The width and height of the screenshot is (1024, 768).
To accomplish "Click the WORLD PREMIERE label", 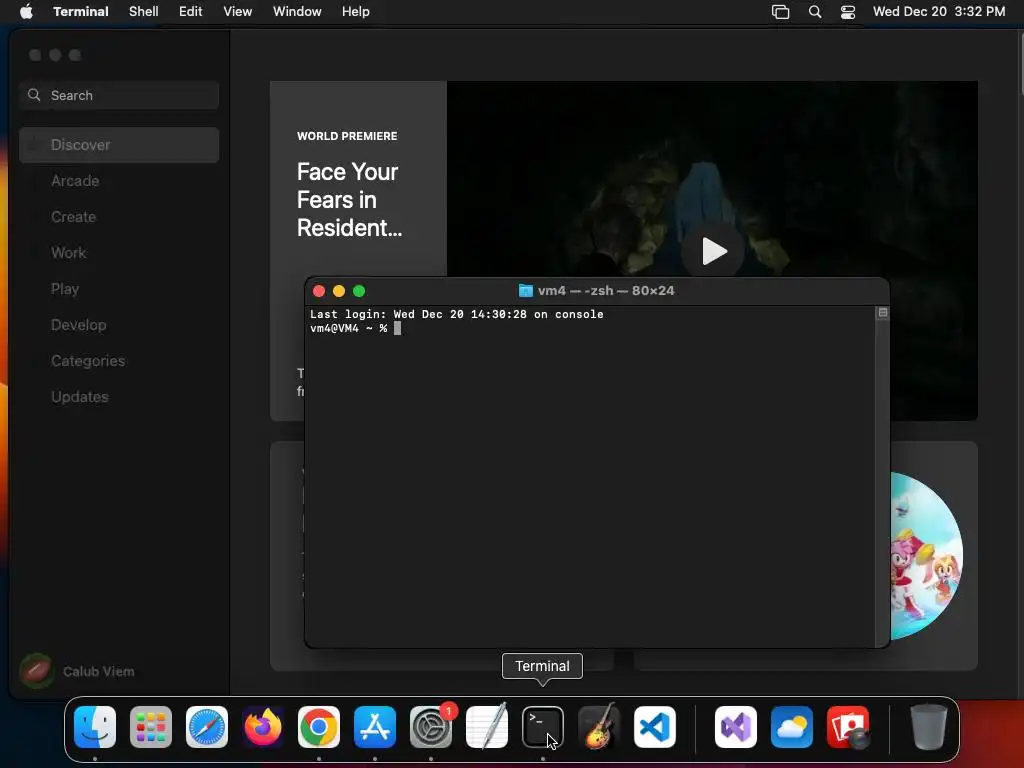I will (x=347, y=136).
